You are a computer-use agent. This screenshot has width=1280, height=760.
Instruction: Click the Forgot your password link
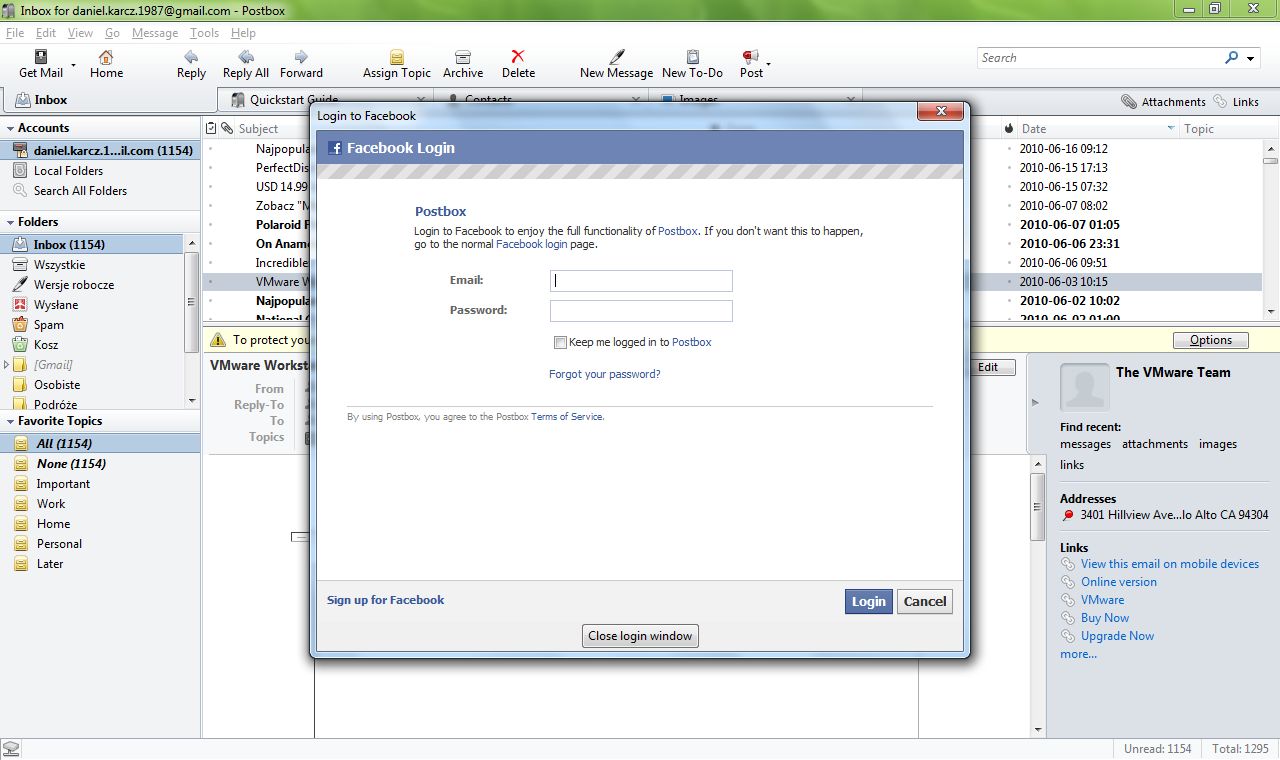coord(605,374)
